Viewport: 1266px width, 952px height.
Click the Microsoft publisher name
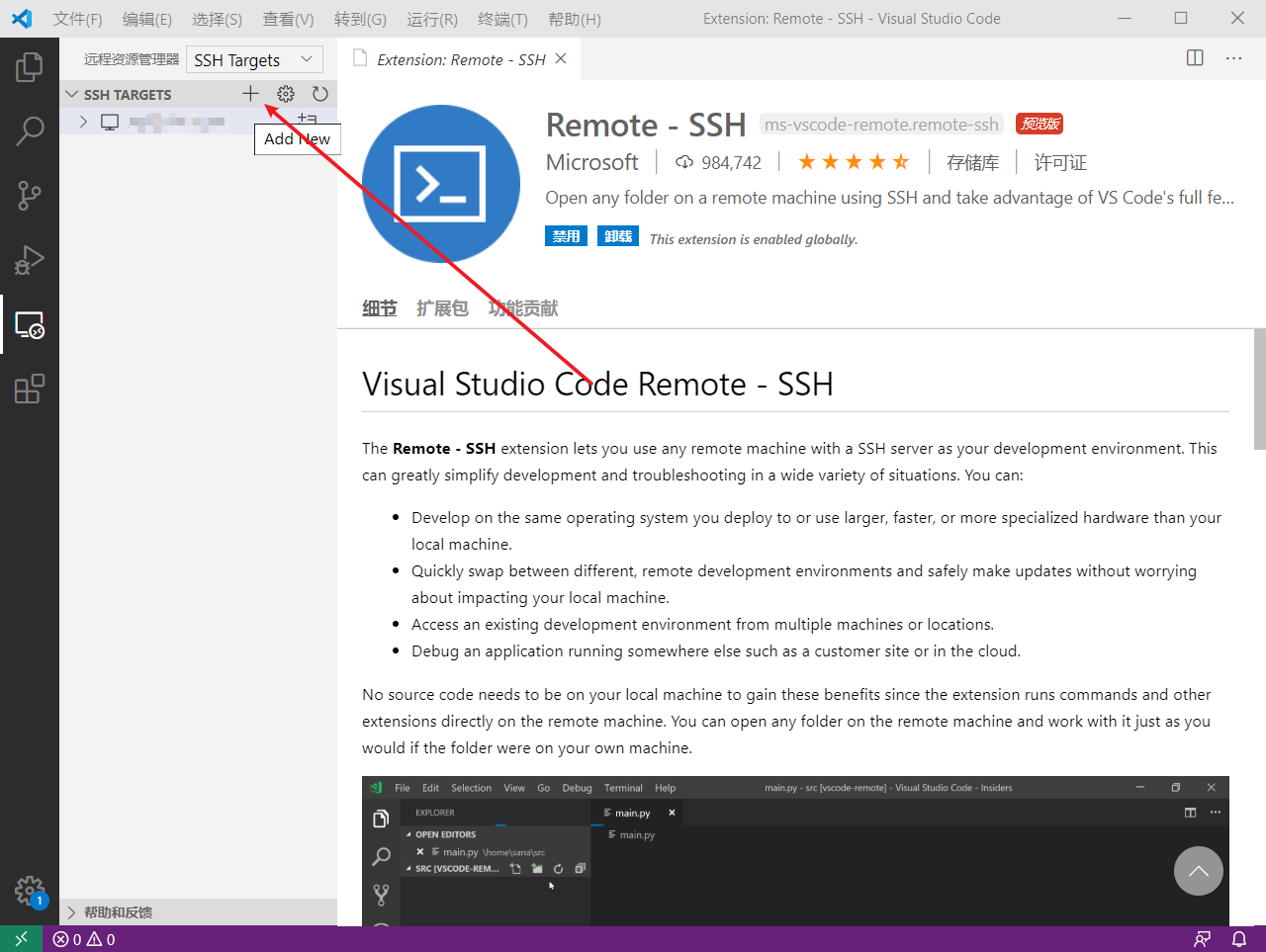tap(592, 163)
